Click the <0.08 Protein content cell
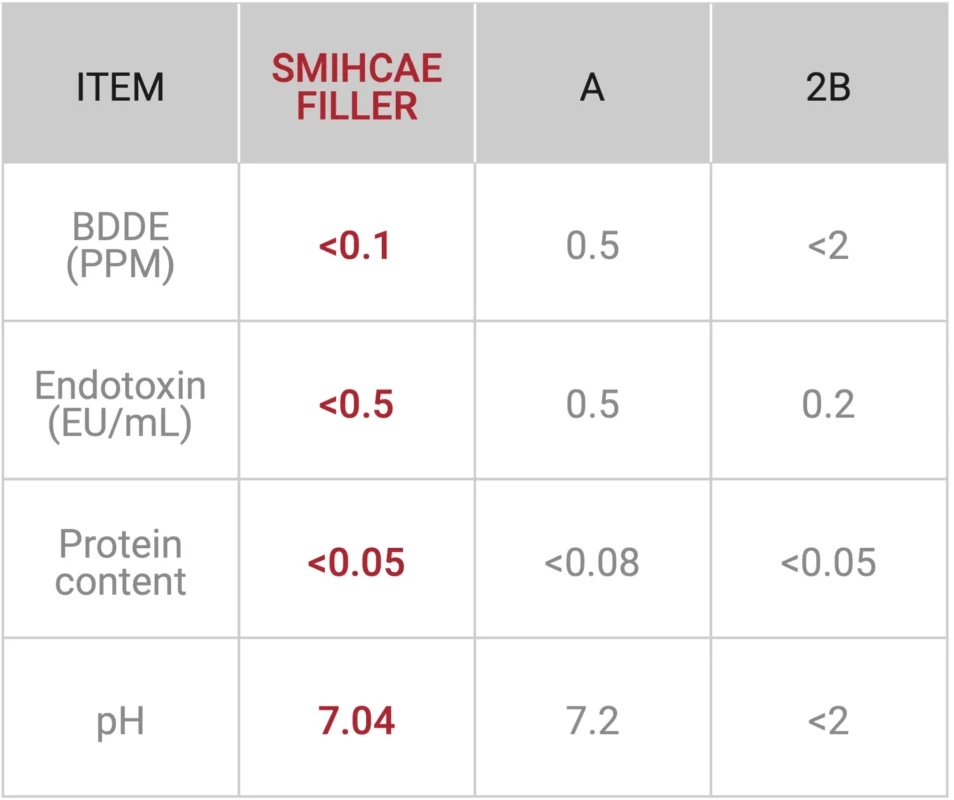Screen dimensions: 954x800 coord(592,563)
